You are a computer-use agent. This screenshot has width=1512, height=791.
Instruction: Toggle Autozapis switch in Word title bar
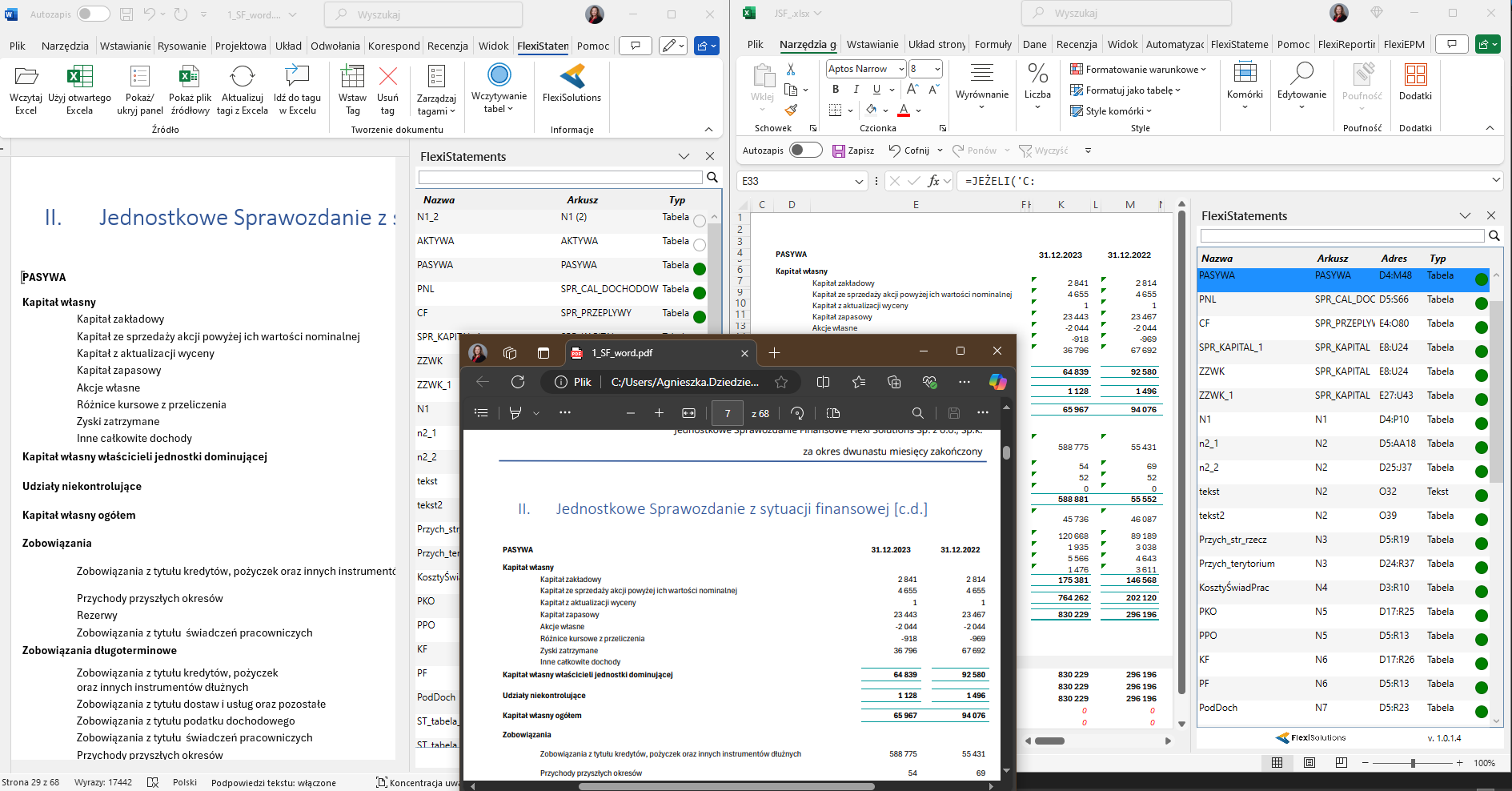tap(93, 14)
